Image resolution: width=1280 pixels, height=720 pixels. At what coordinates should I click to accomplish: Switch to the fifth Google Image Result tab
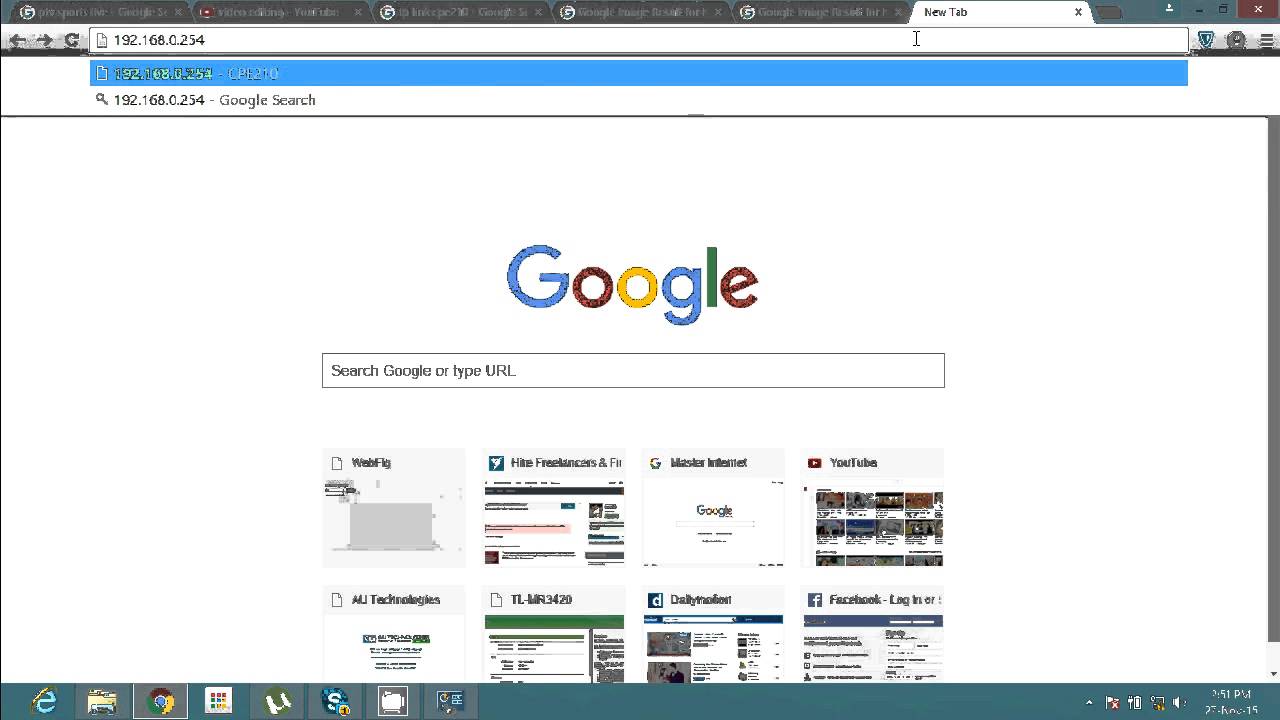pyautogui.click(x=818, y=12)
